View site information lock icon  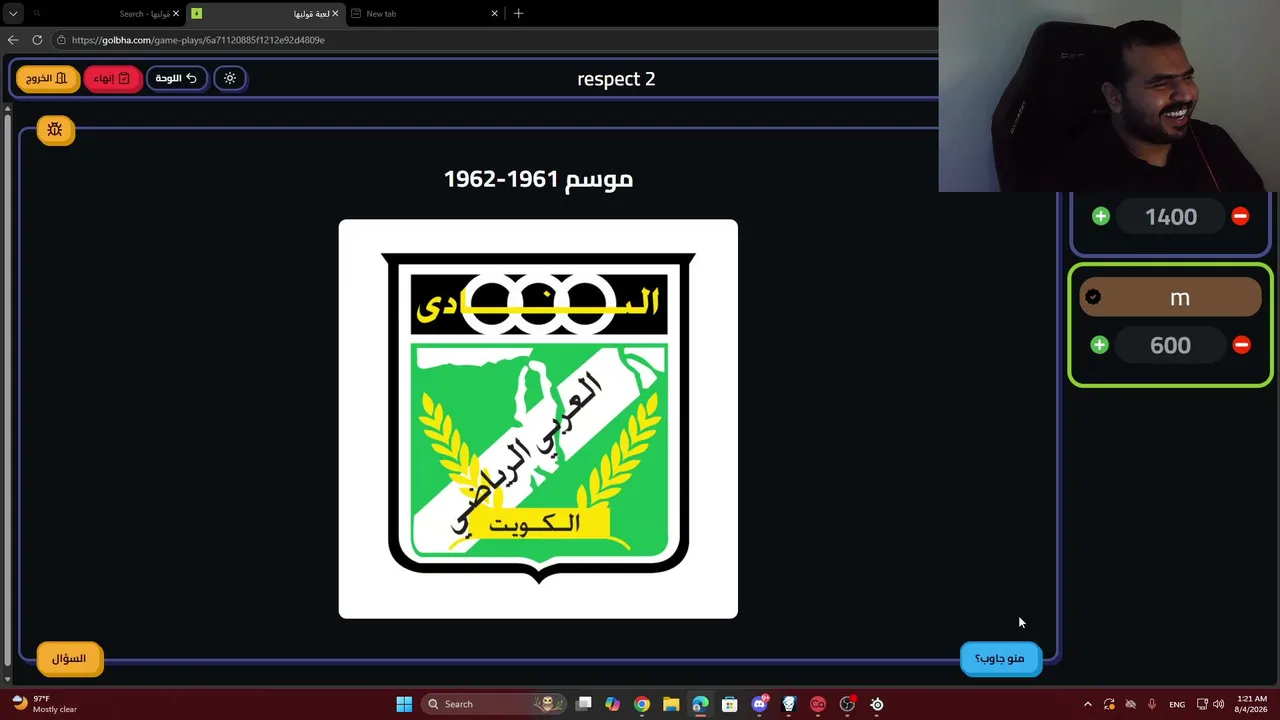[x=61, y=40]
